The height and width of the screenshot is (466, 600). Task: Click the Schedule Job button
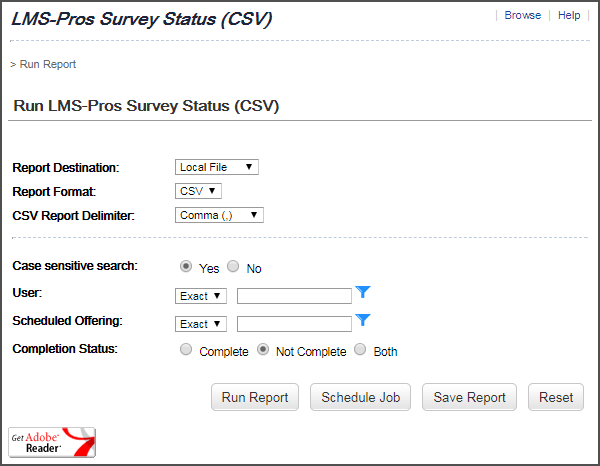360,397
